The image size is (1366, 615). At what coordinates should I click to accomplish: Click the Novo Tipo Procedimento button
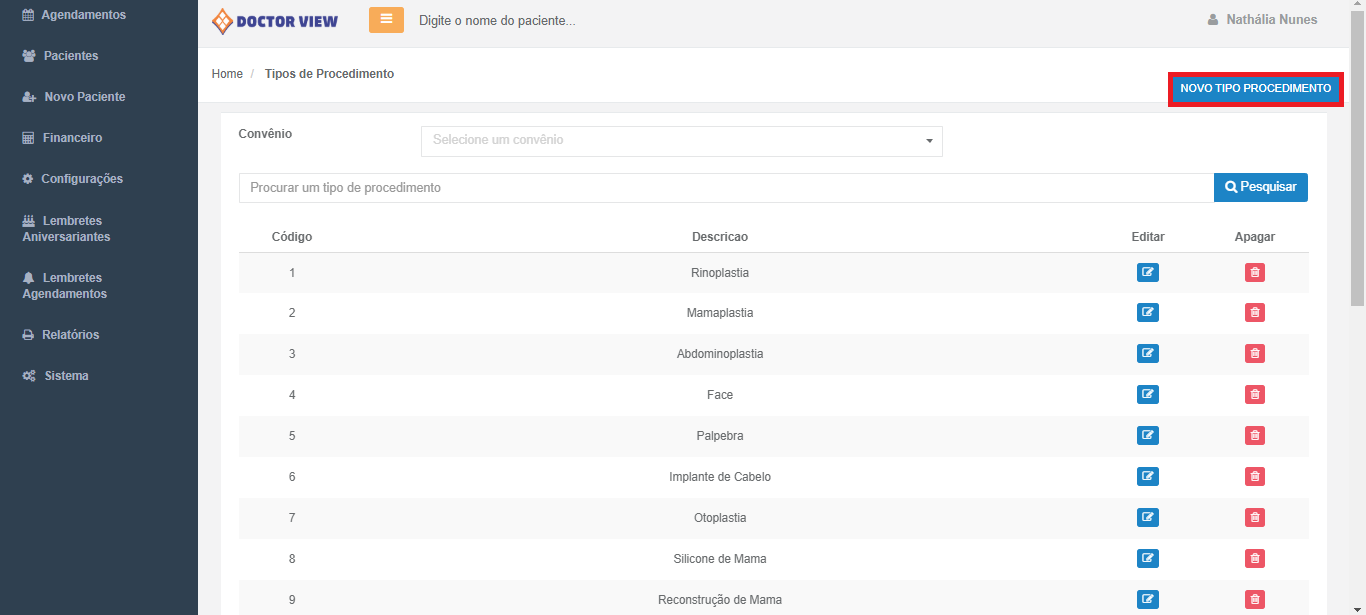point(1255,89)
